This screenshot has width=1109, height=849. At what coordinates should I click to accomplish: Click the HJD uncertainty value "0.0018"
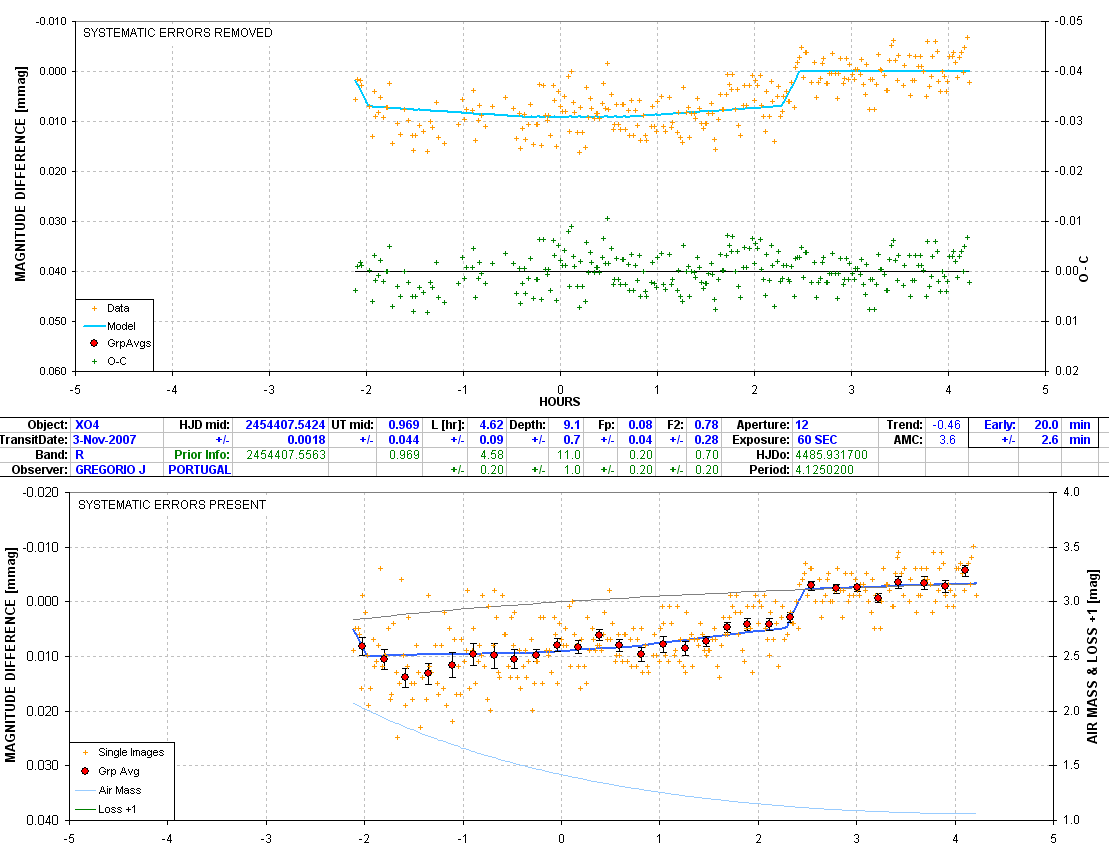(x=306, y=439)
